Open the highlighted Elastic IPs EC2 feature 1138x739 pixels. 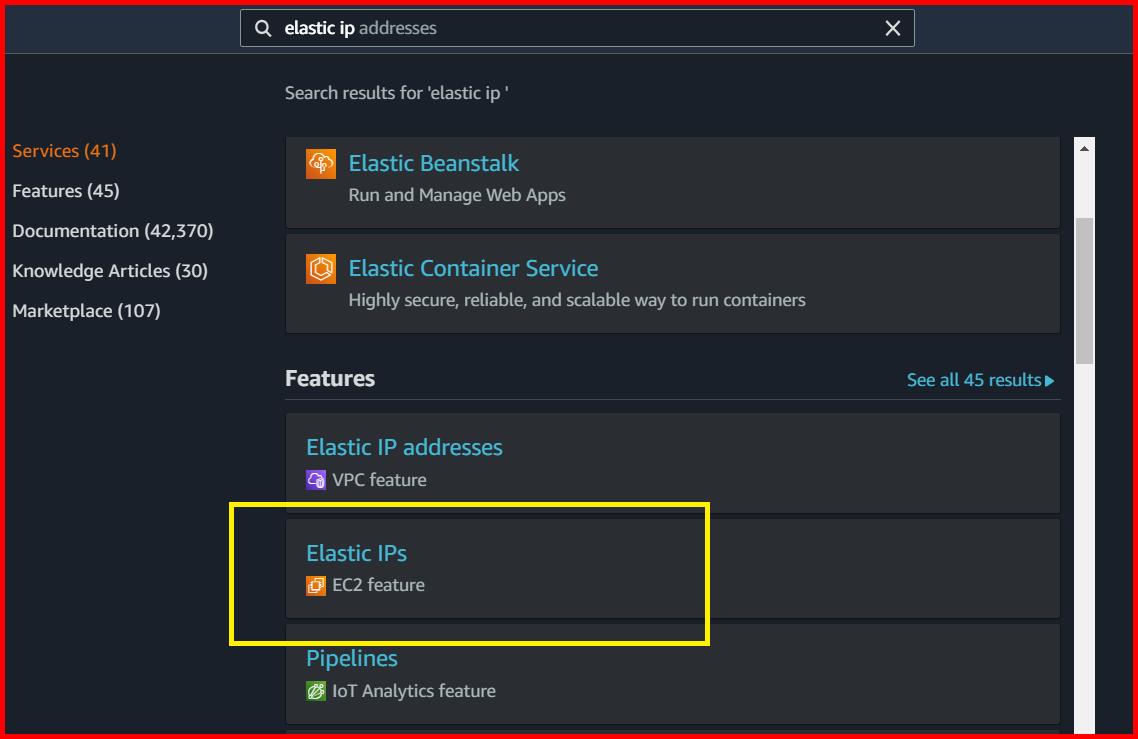pos(356,553)
